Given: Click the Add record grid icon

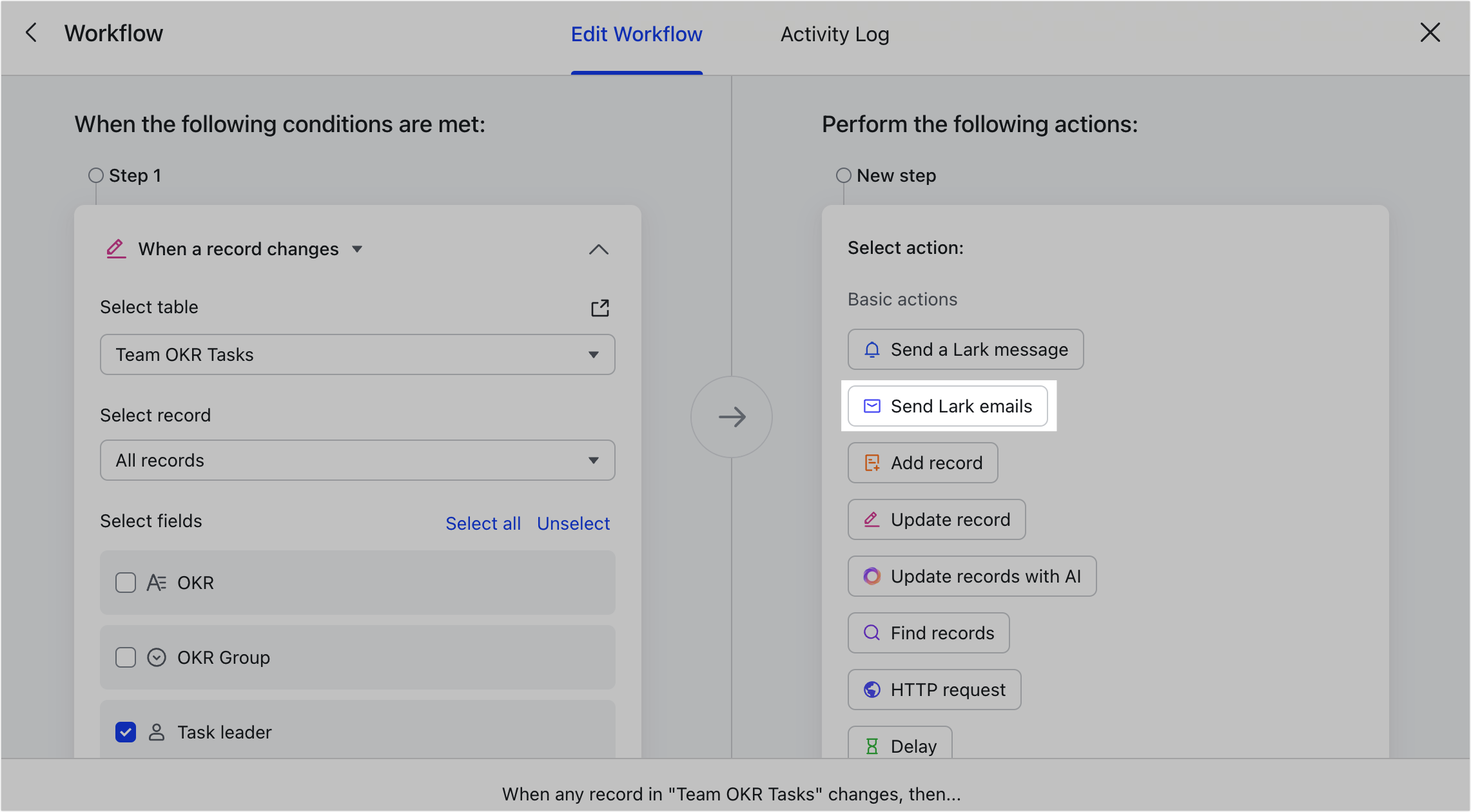Looking at the screenshot, I should tap(872, 463).
